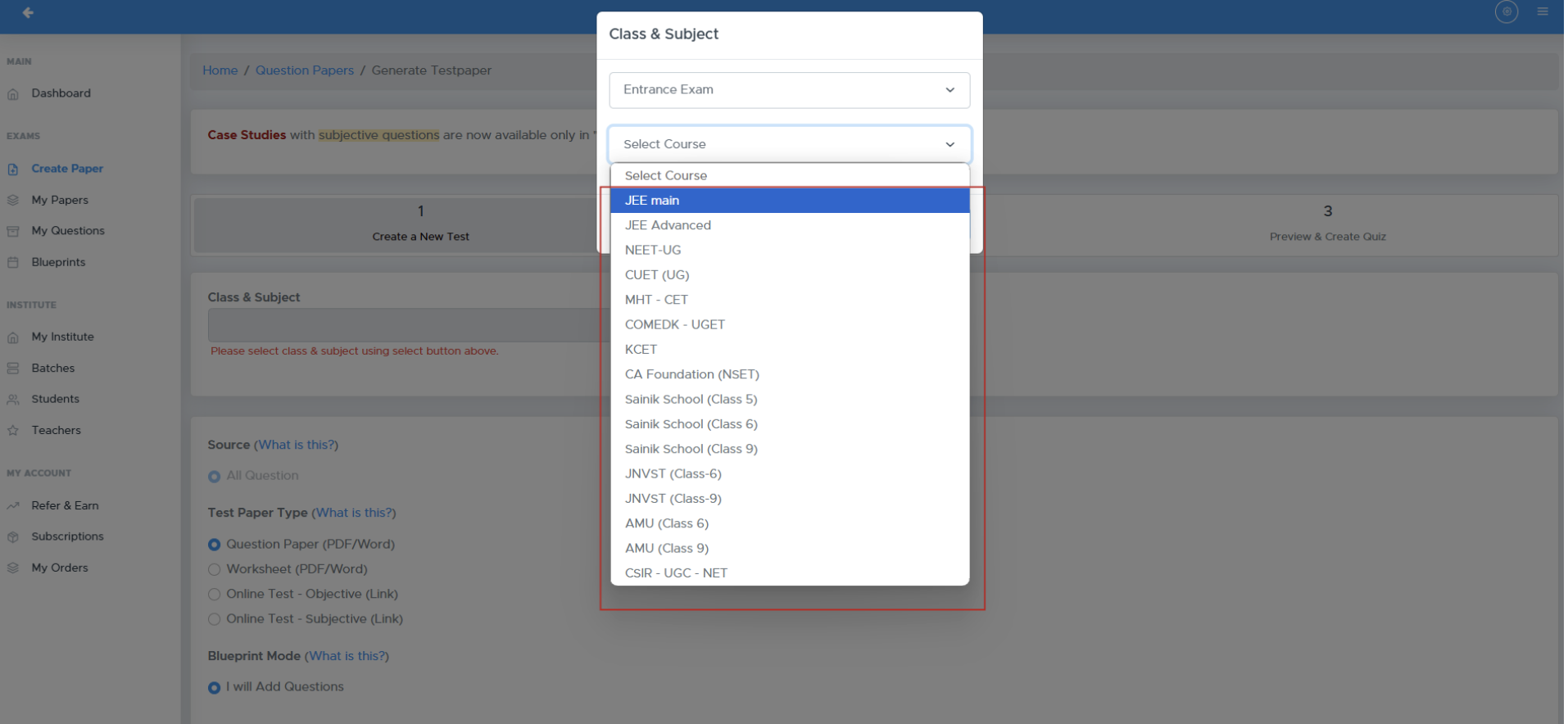
Task: Collapse the Select Course dropdown
Action: click(x=789, y=144)
